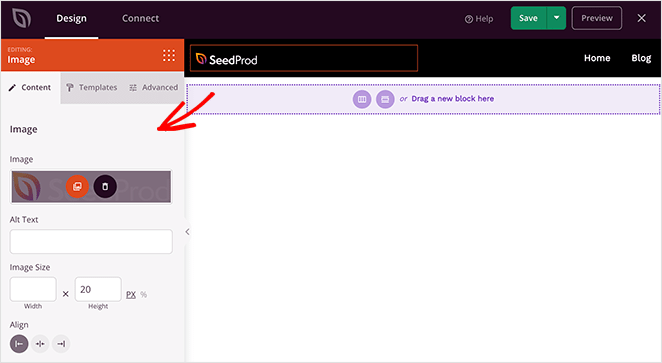Click the orange replace image icon

tap(77, 187)
